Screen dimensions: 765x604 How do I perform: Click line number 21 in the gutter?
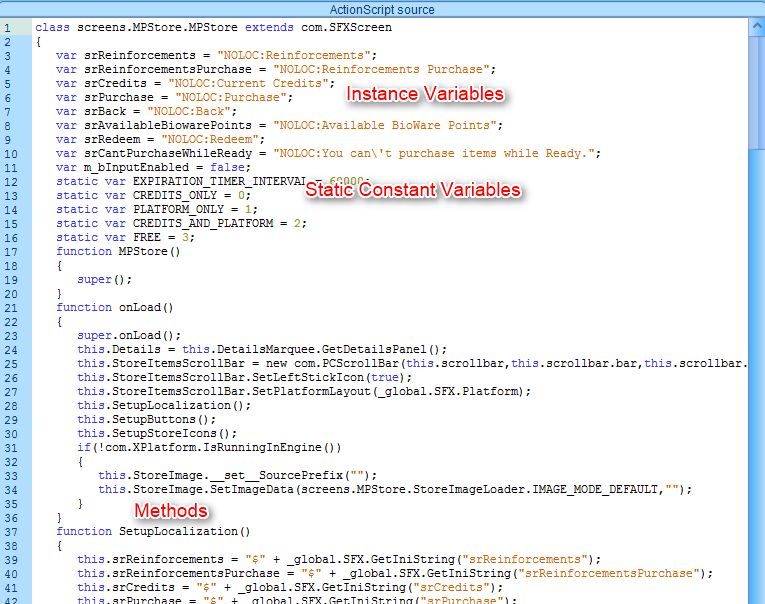click(9, 307)
